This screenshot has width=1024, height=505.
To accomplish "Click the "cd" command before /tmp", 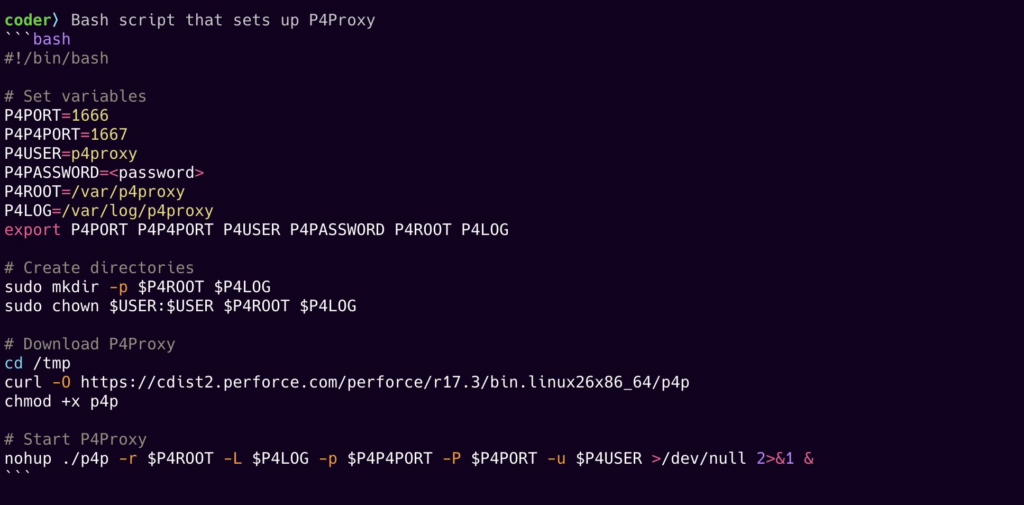I will [x=13, y=363].
